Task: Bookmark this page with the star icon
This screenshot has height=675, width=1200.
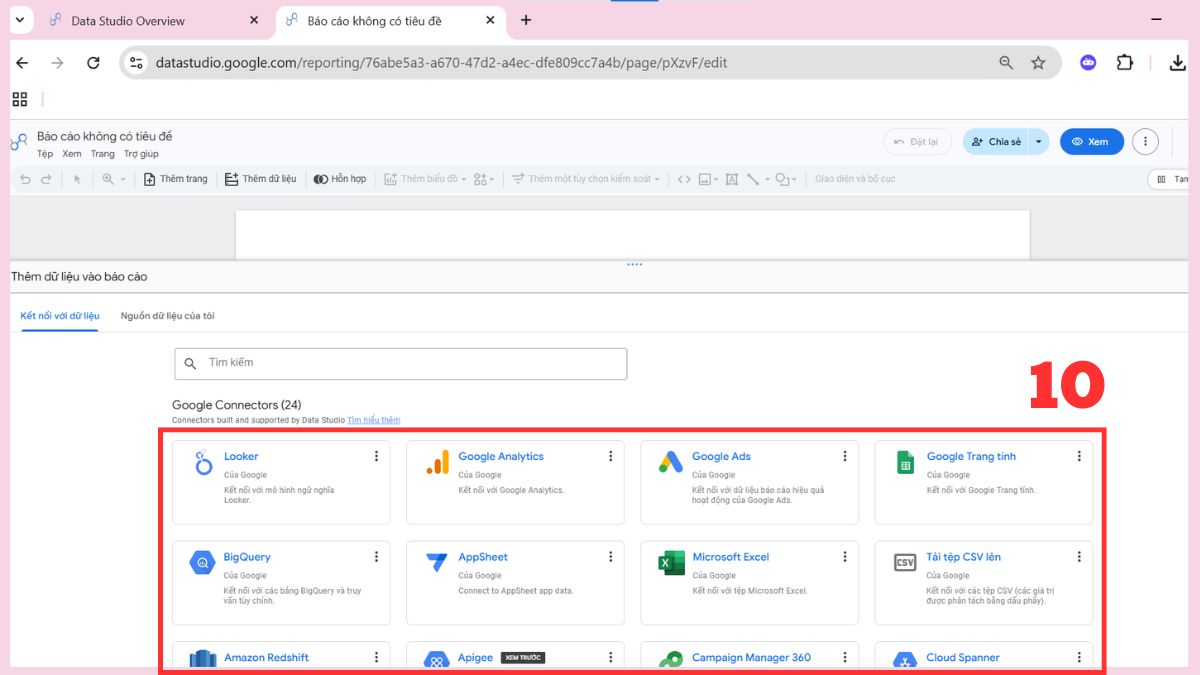Action: click(1038, 62)
